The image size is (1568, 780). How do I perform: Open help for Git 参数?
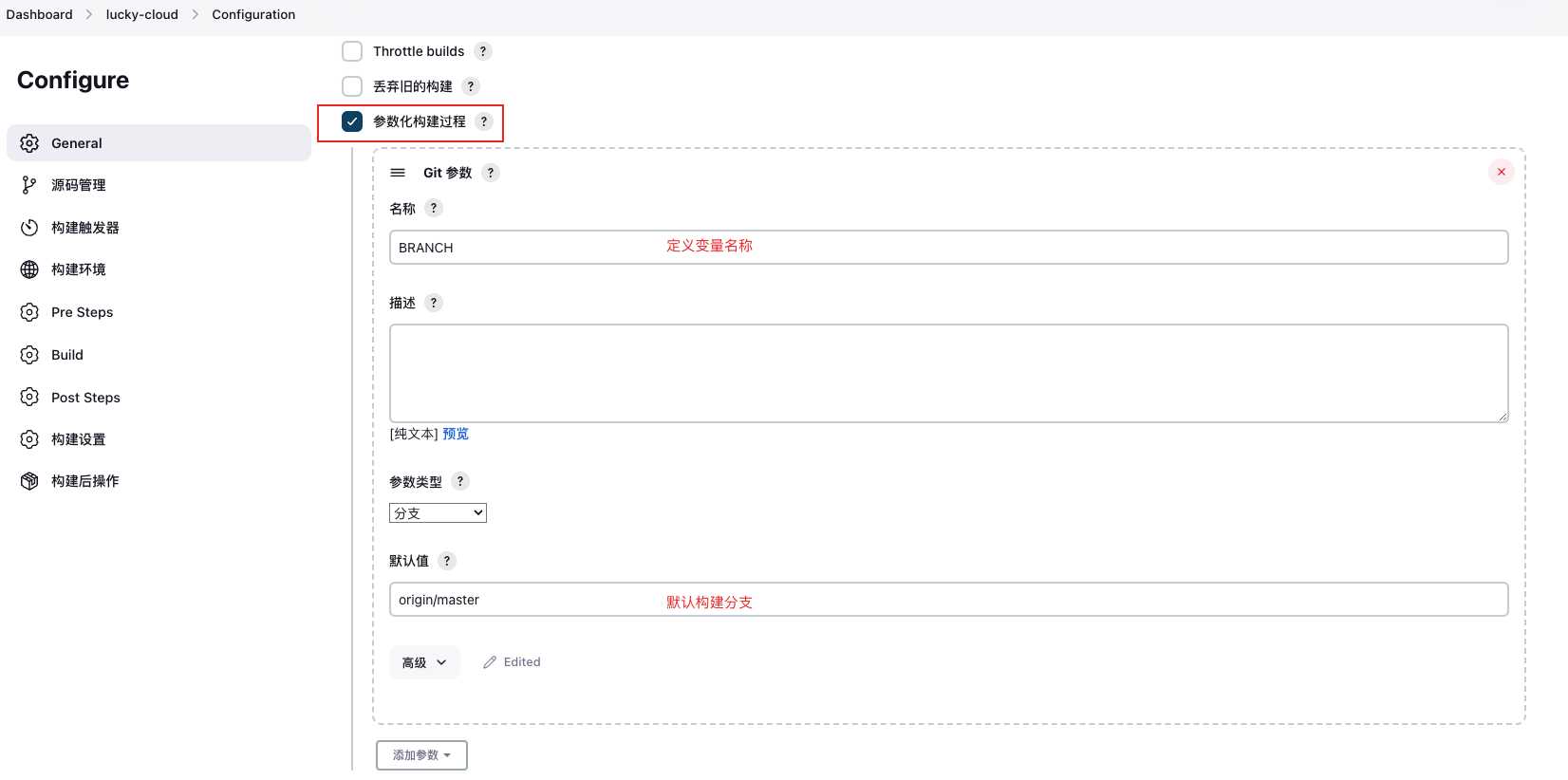491,173
